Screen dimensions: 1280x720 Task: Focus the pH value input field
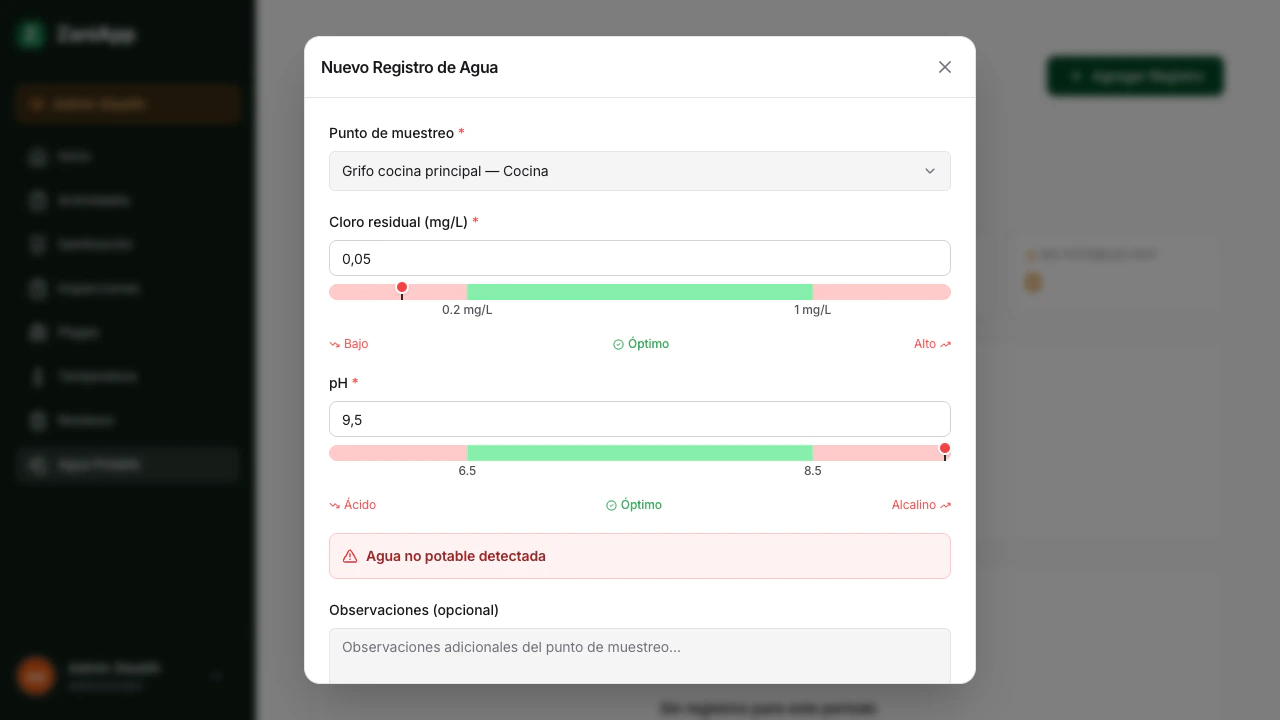[x=639, y=419]
